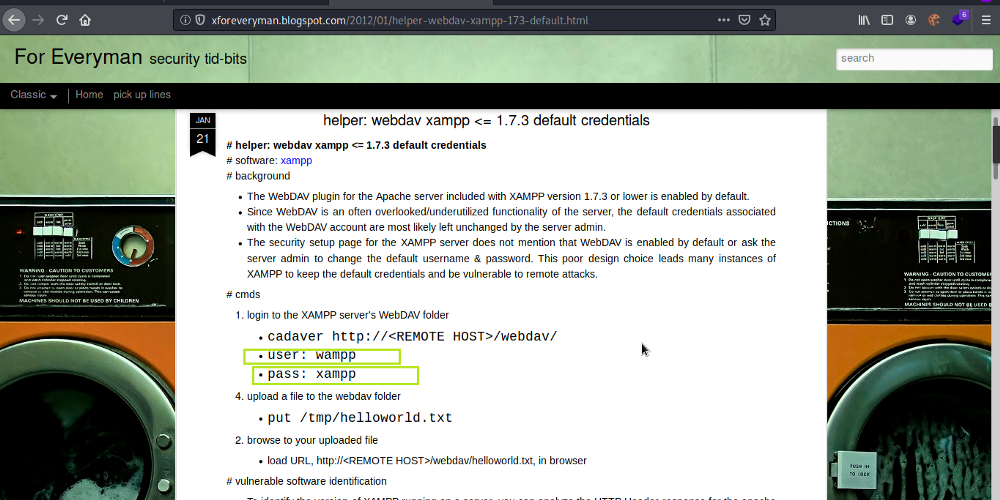Click the '# background' heading text

click(258, 176)
